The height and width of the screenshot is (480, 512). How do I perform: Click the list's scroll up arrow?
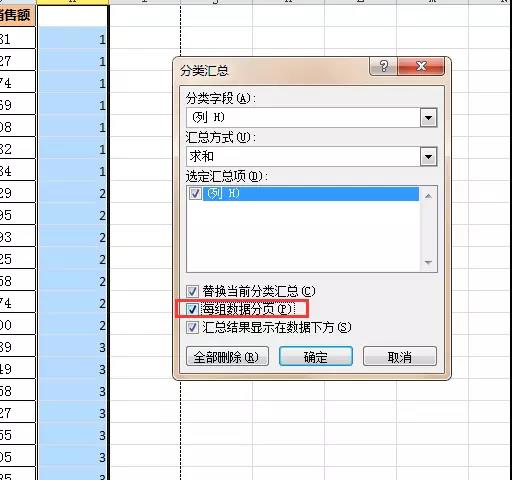(428, 196)
